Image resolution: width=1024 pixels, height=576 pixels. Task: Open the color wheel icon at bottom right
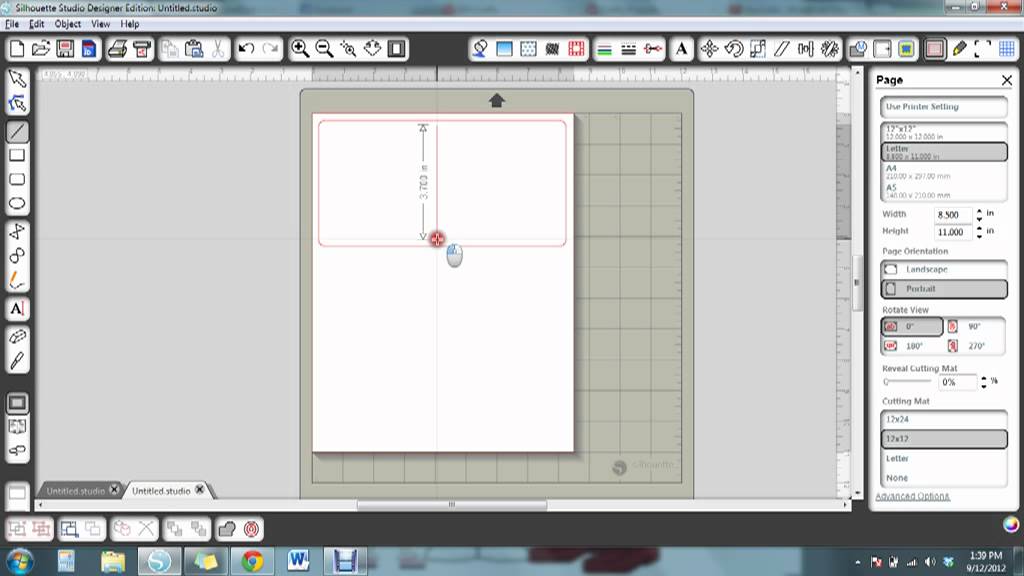coord(1011,524)
